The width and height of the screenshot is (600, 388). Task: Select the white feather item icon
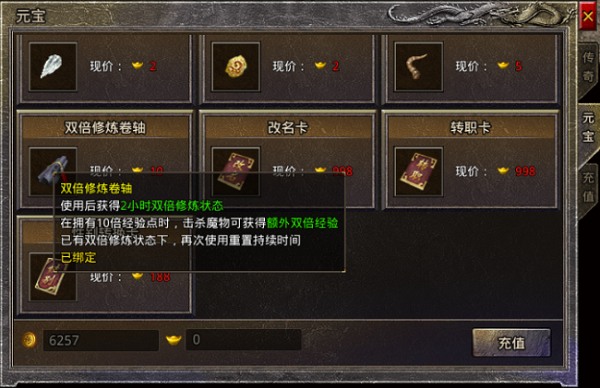click(53, 67)
